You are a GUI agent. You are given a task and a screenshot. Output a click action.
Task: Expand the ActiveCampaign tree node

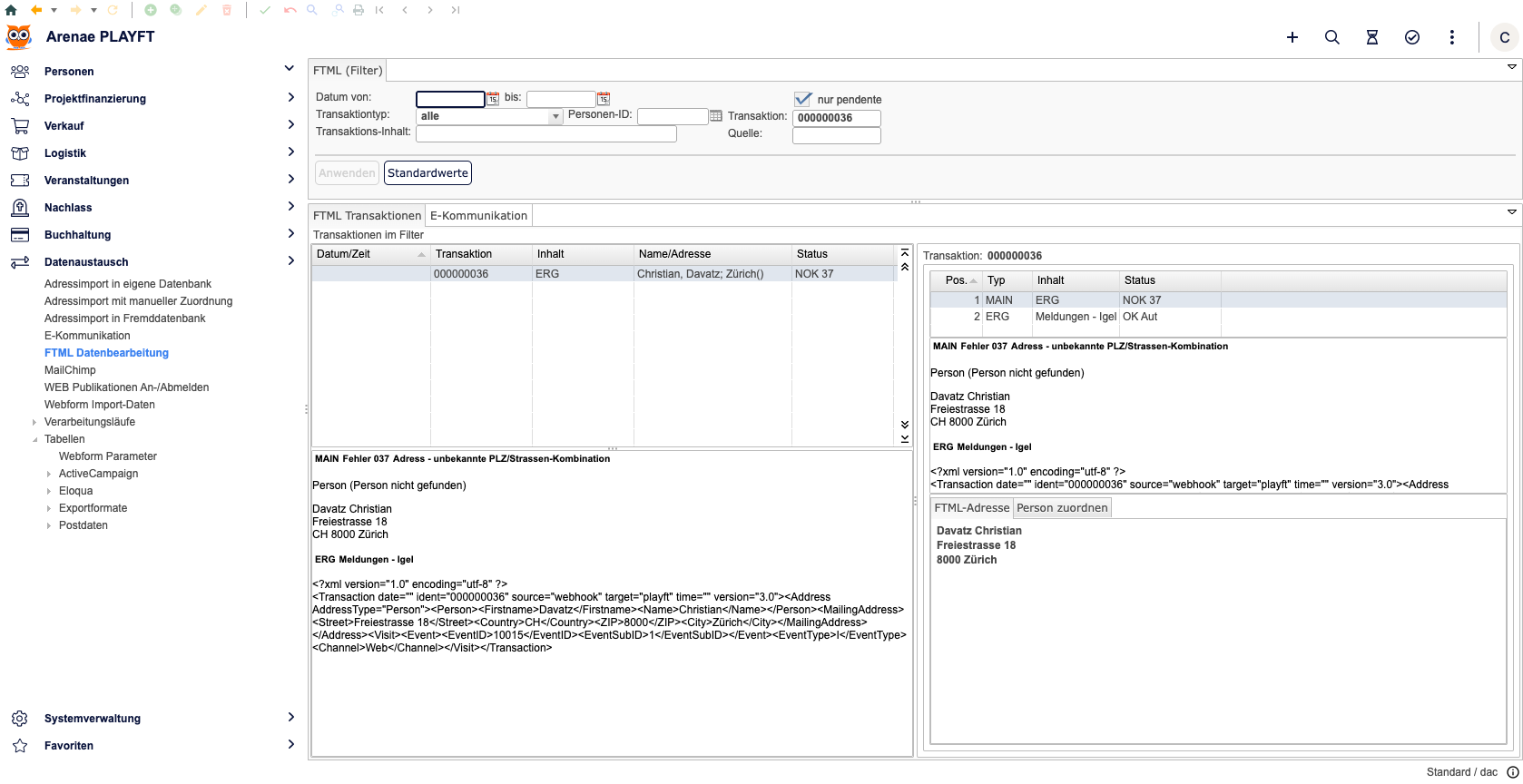[49, 474]
